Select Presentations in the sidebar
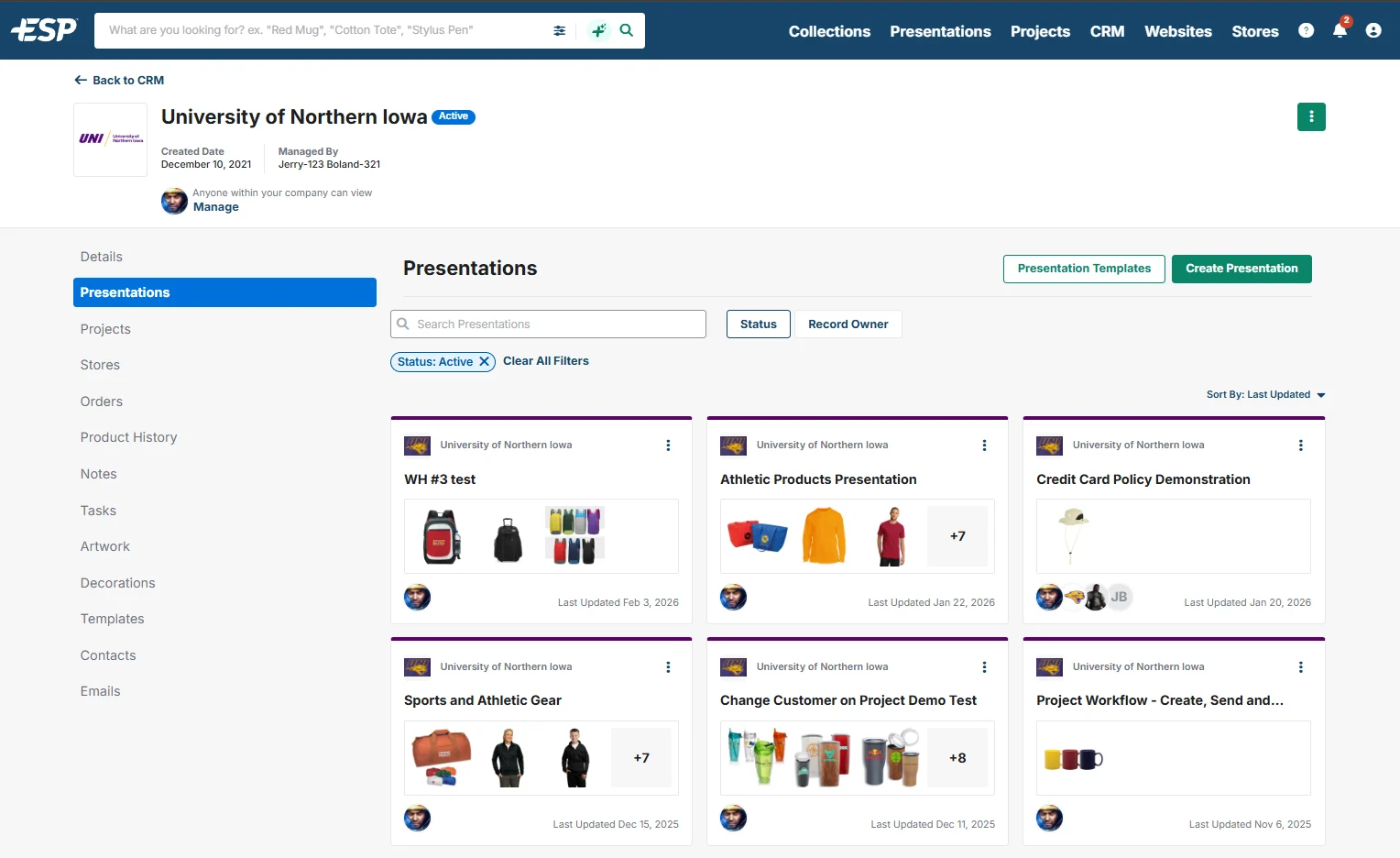1400x858 pixels. 224,292
